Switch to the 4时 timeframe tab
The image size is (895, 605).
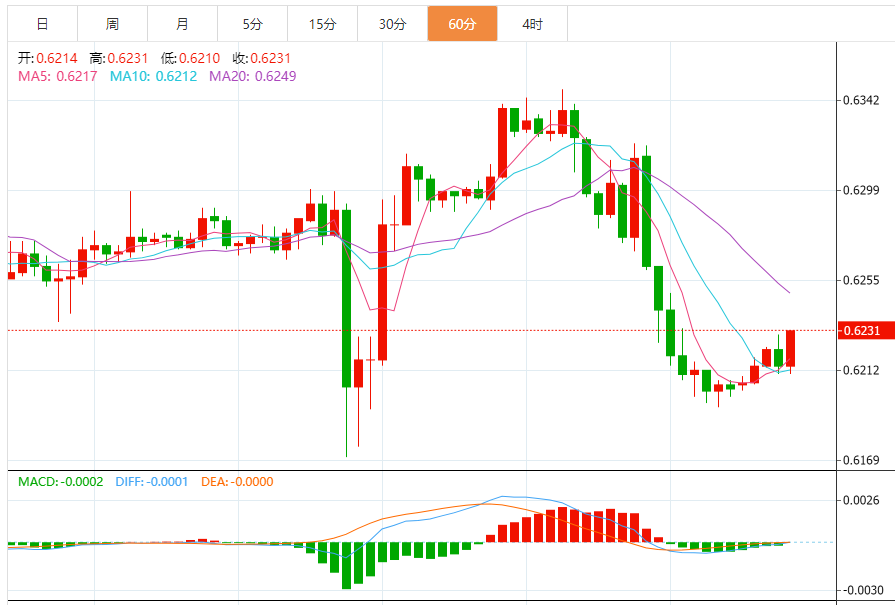[x=532, y=24]
